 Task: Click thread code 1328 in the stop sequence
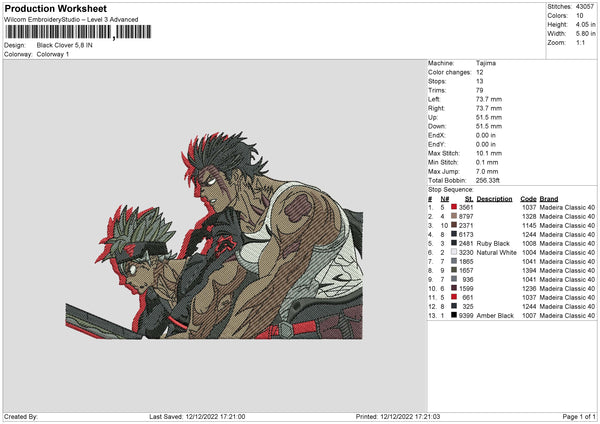529,216
